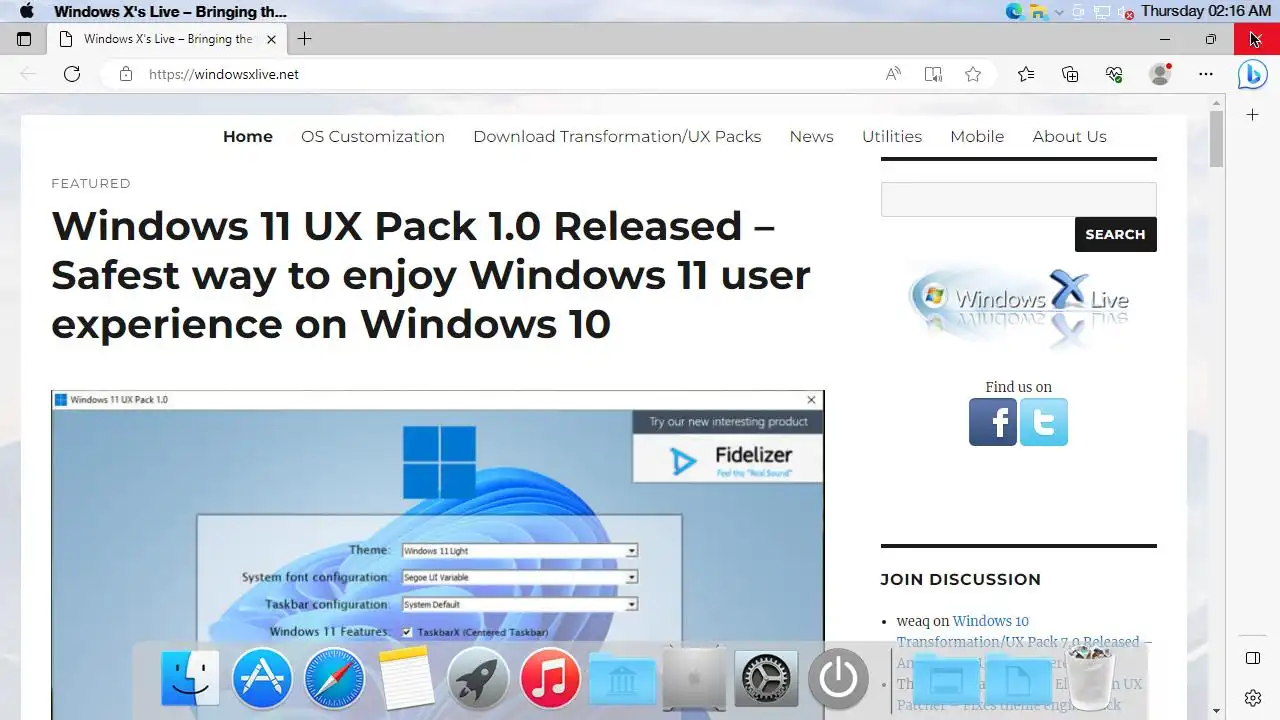Open Safari compass icon in dock
Image resolution: width=1280 pixels, height=720 pixels.
334,678
